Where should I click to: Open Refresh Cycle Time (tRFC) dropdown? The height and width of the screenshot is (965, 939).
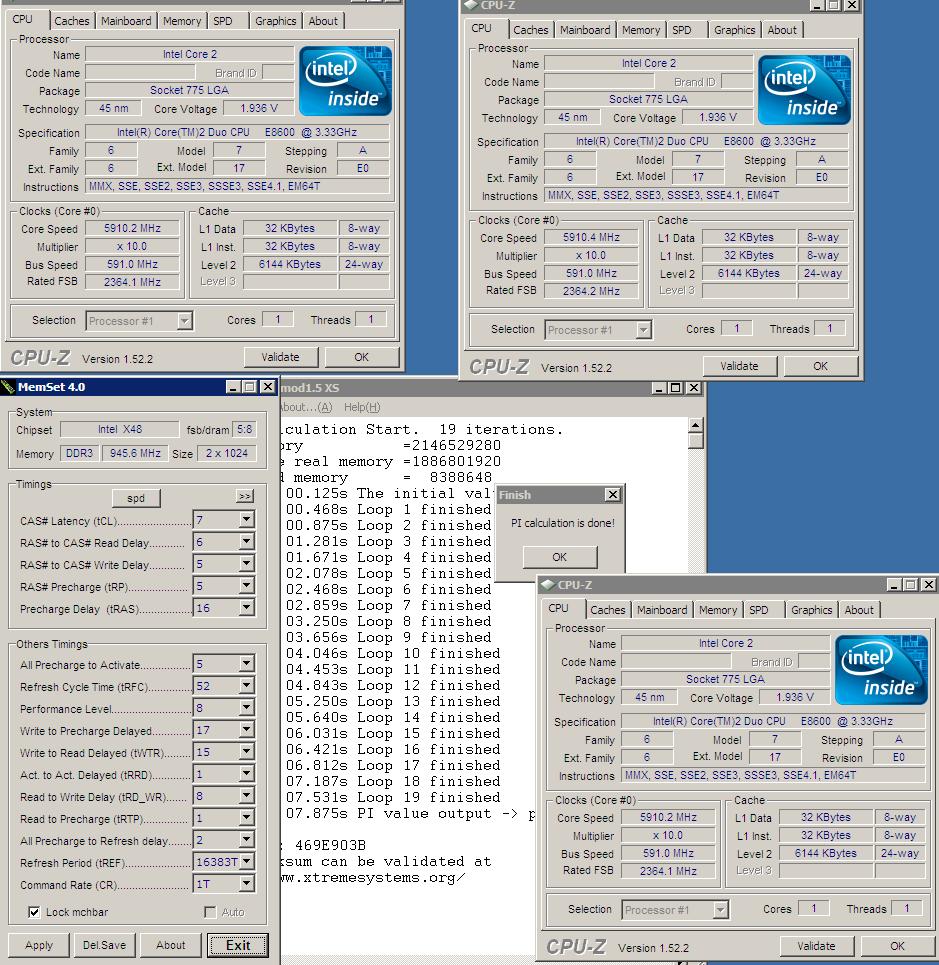[246, 686]
